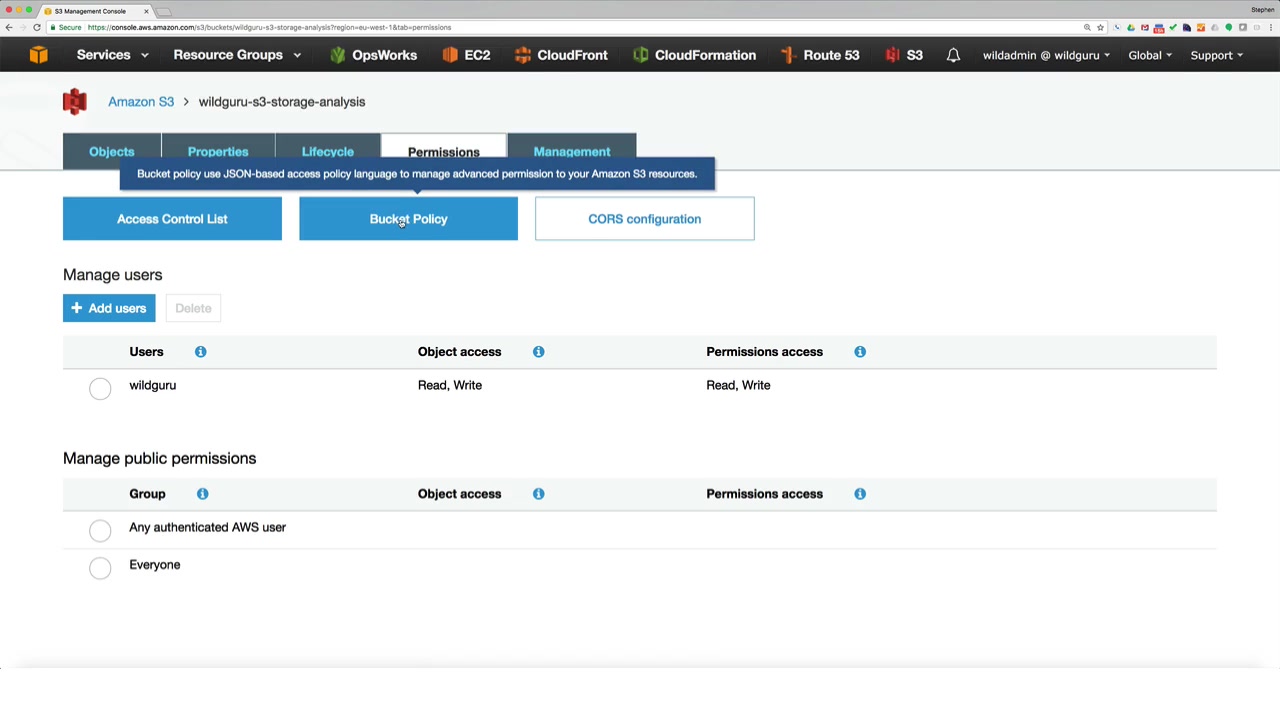The height and width of the screenshot is (720, 1280).
Task: Show info for Object access under public permissions
Action: tap(539, 494)
